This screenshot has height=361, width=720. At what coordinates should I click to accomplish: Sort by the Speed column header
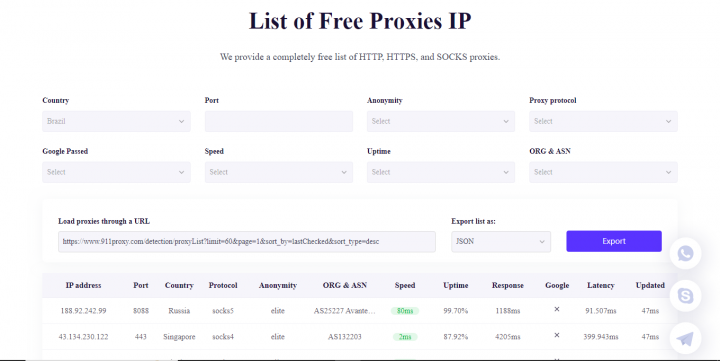[405, 285]
